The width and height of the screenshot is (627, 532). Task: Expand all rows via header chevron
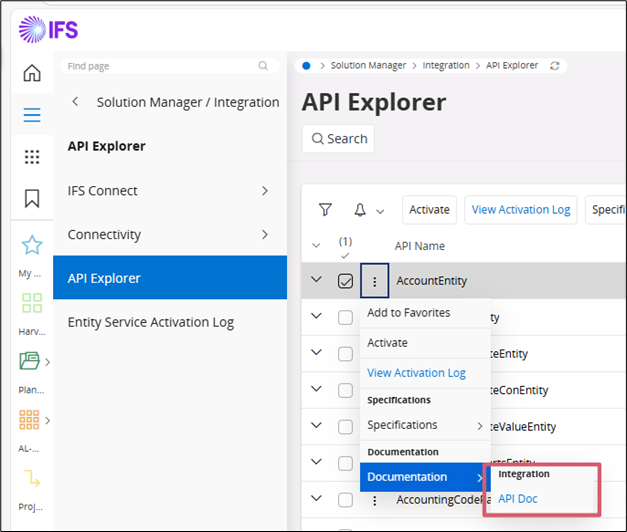316,245
